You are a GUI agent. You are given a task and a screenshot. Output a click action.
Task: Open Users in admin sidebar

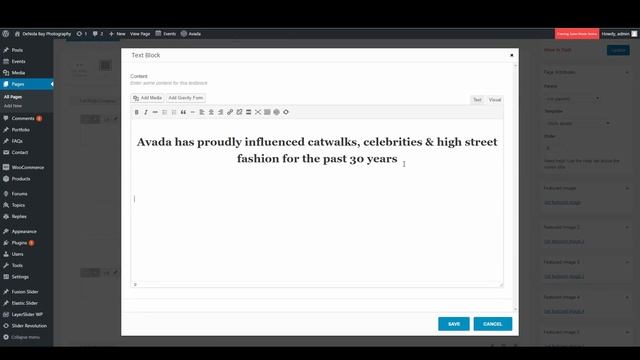coord(27,254)
